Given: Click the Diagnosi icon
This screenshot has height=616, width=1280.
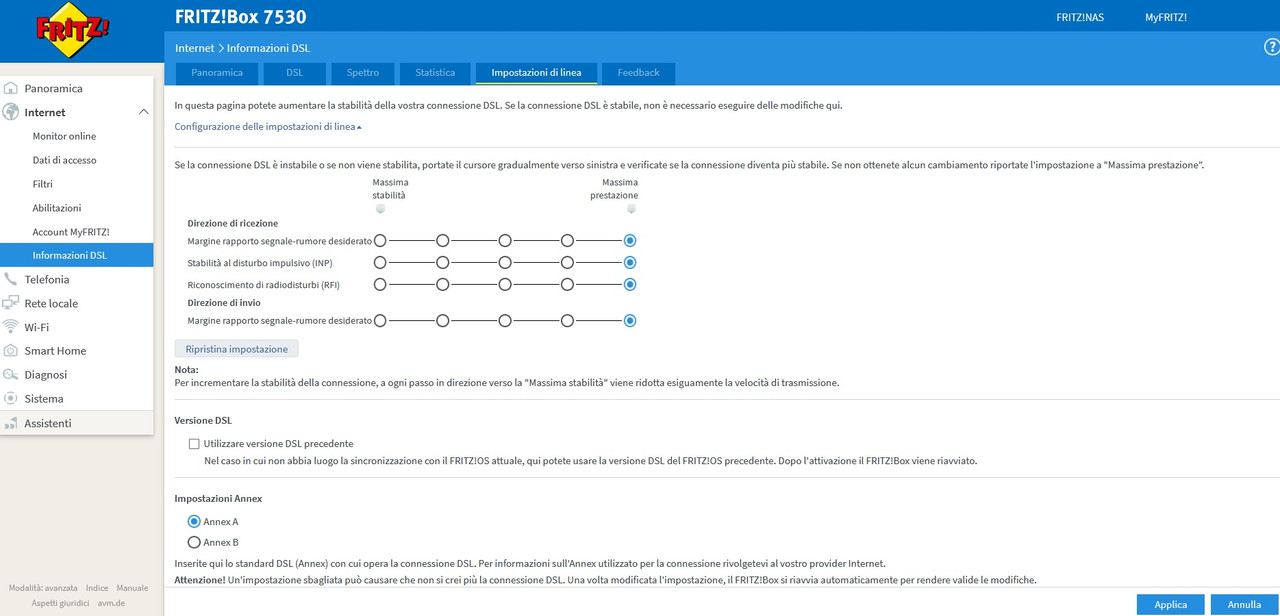Looking at the screenshot, I should point(11,375).
